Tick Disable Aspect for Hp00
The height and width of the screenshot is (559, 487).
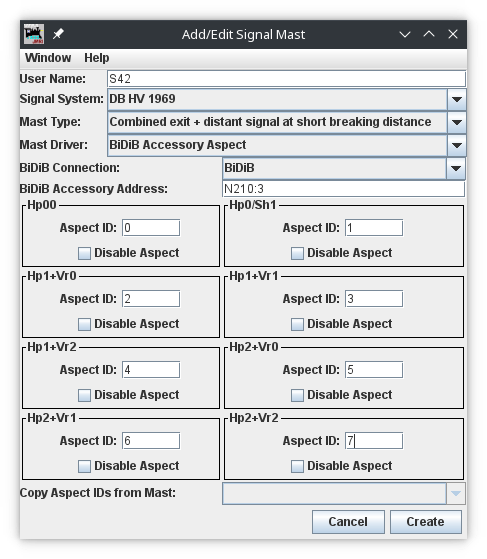(x=84, y=253)
